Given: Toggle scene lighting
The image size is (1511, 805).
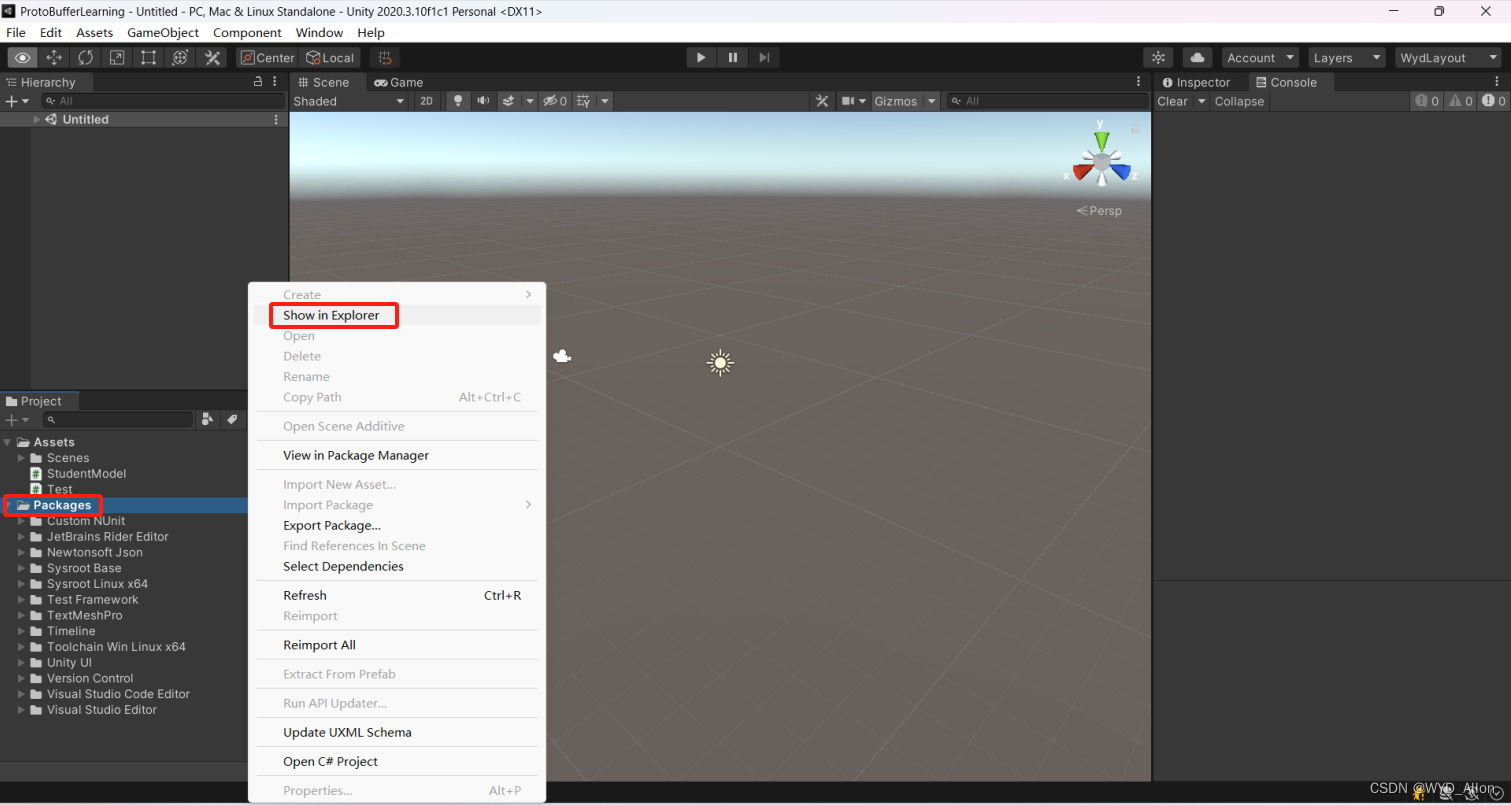Looking at the screenshot, I should coord(457,101).
